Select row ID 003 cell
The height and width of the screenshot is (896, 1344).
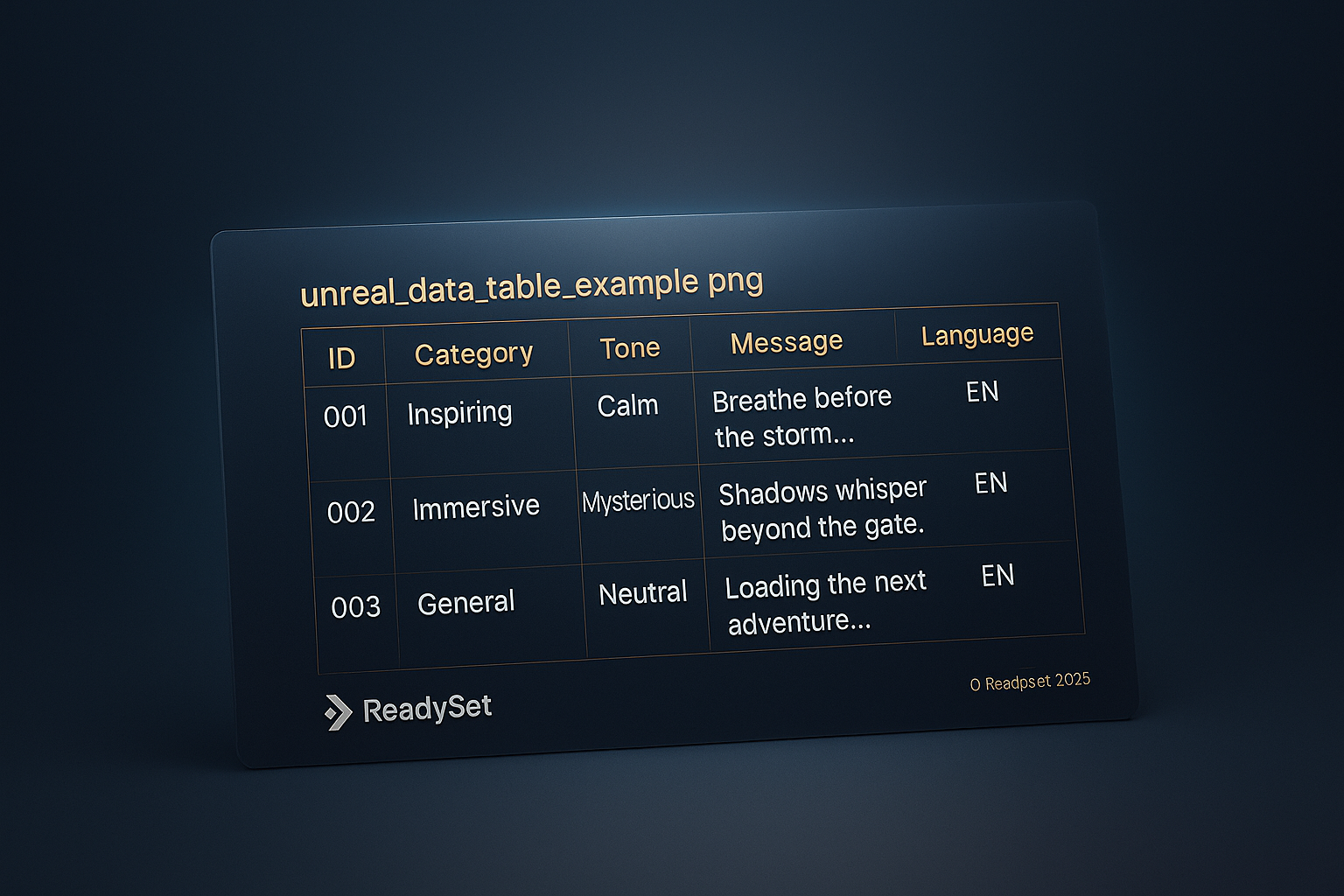point(355,607)
